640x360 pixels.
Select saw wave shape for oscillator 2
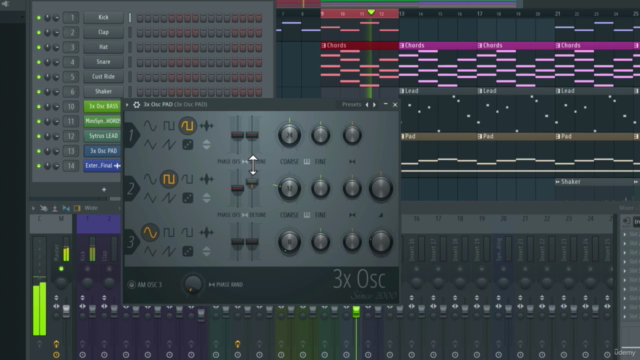(x=169, y=198)
